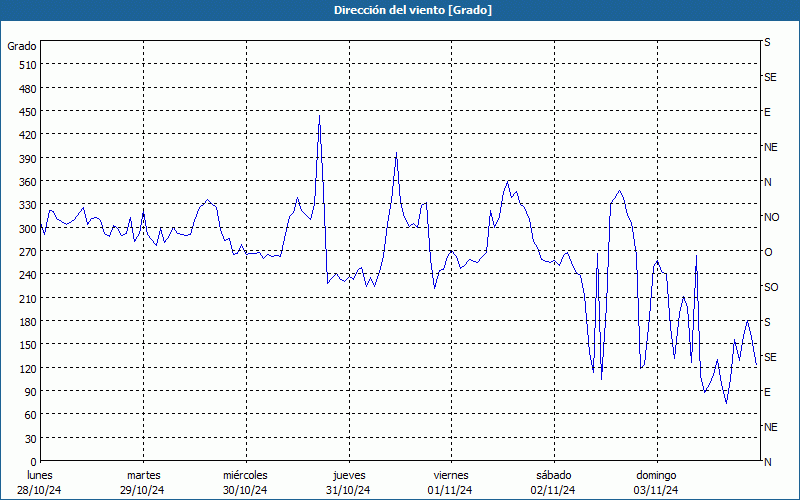This screenshot has height=500, width=800.
Task: Select the "N" compass label at 0 baseline
Action: point(767,462)
